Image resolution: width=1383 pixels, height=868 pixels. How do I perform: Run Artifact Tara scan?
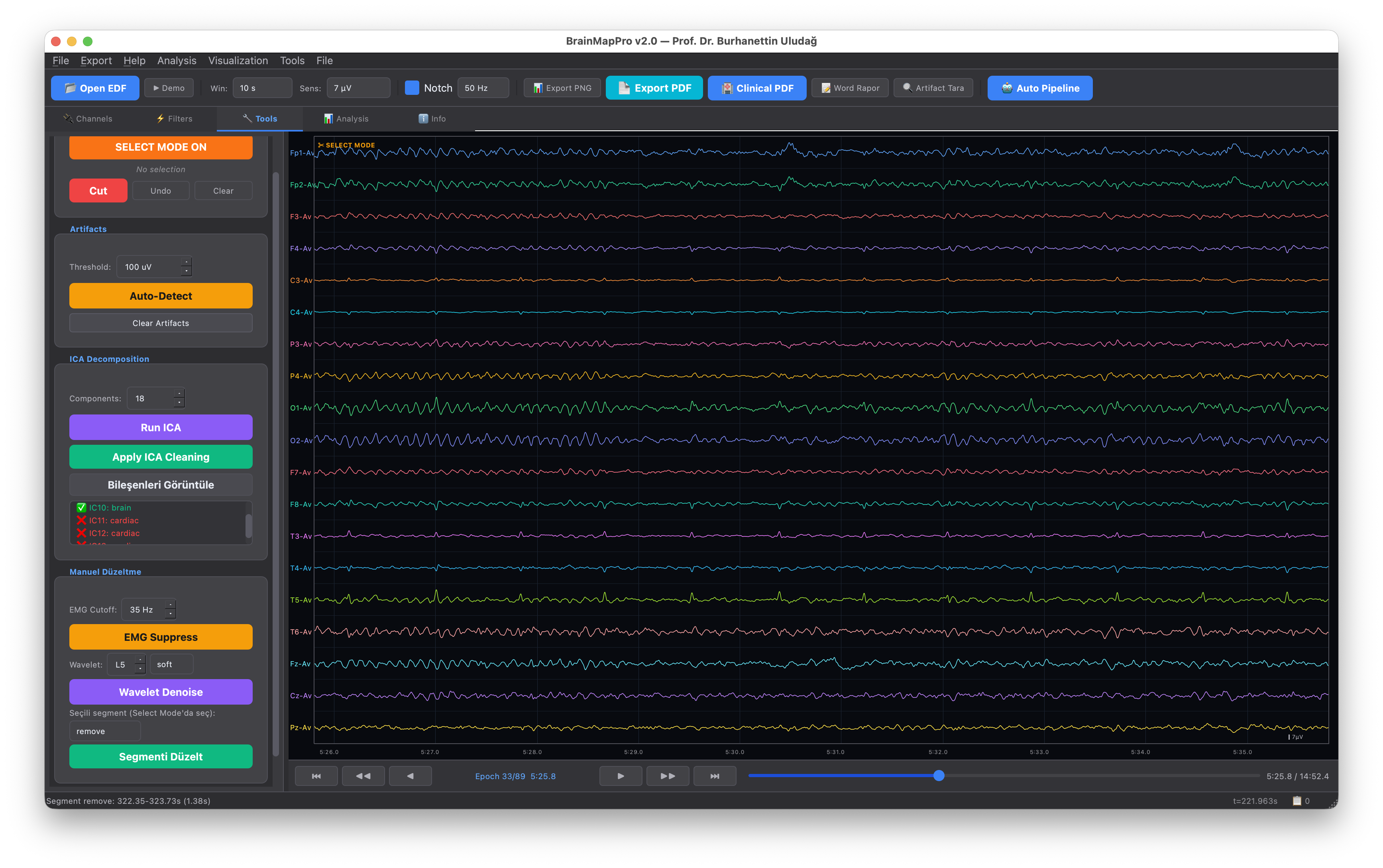[933, 88]
